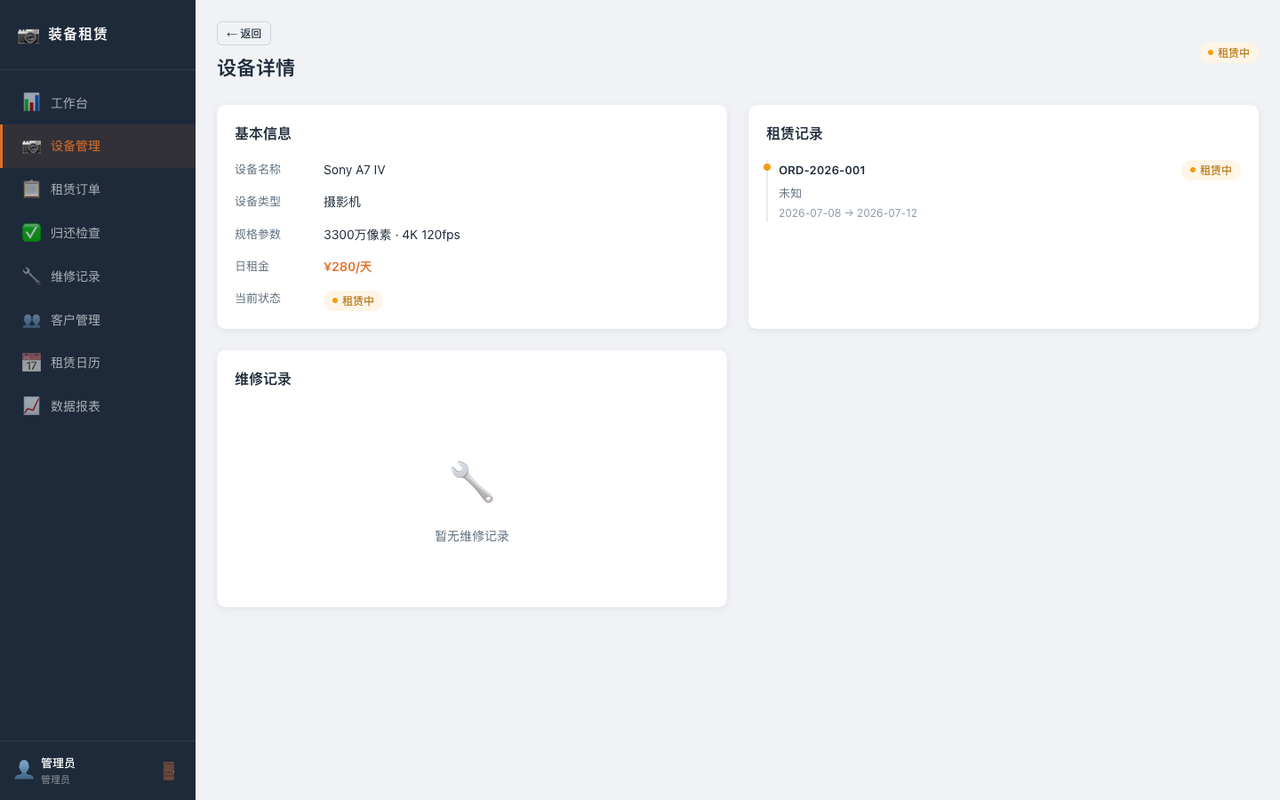1280x800 pixels.
Task: Click the device name Sony A7 IV
Action: [354, 170]
